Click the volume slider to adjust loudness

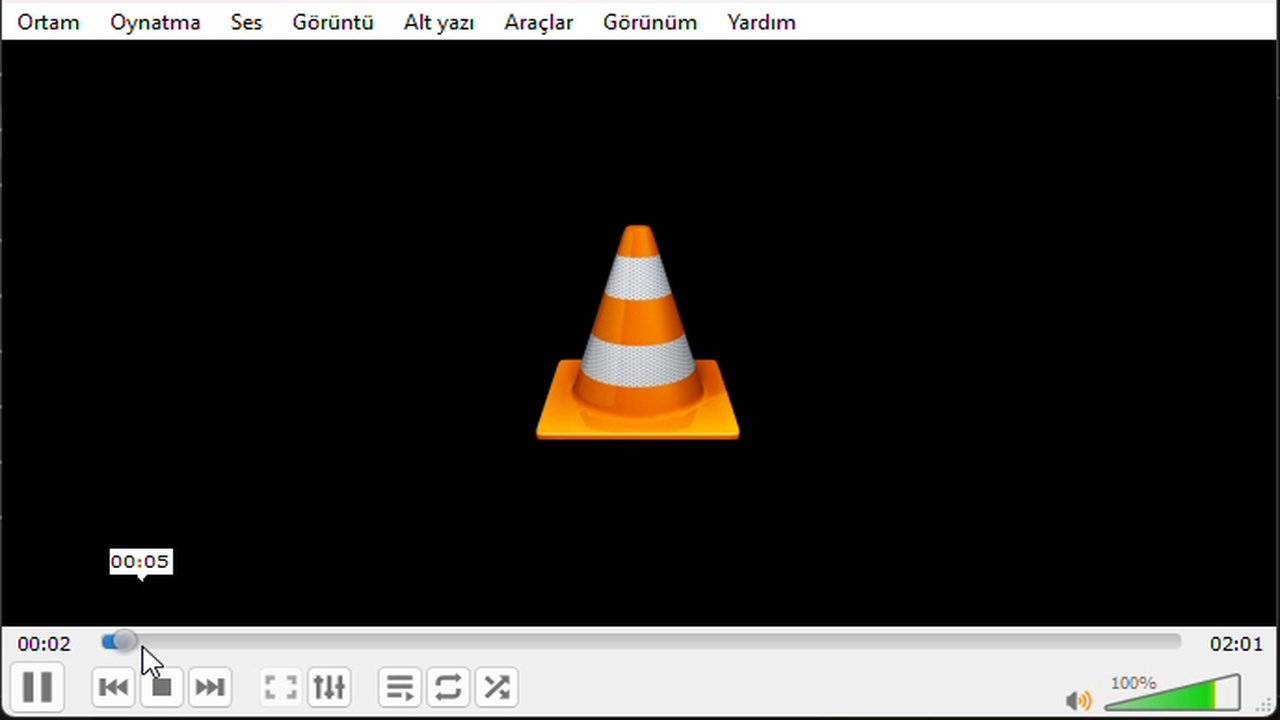click(1170, 695)
